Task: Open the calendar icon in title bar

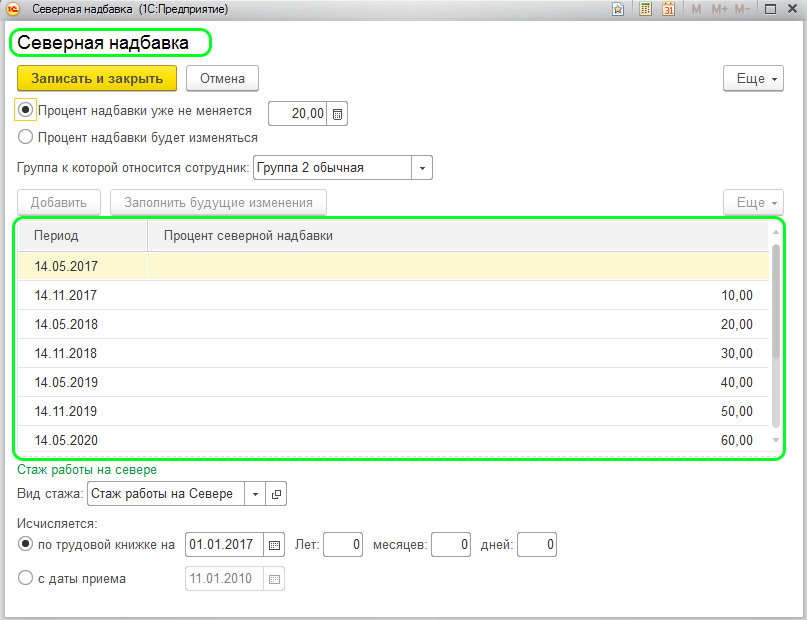Action: 670,9
